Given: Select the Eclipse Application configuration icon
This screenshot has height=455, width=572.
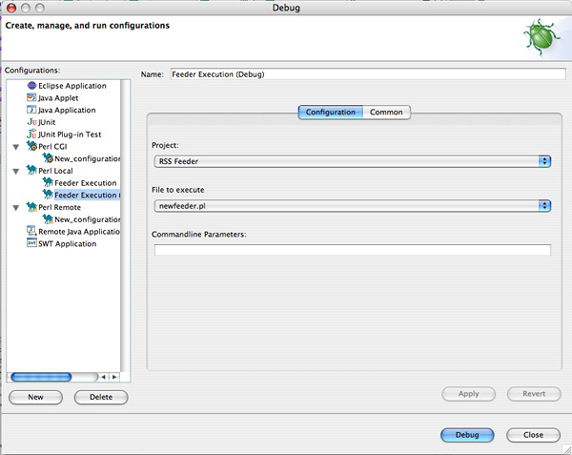Looking at the screenshot, I should pos(32,86).
